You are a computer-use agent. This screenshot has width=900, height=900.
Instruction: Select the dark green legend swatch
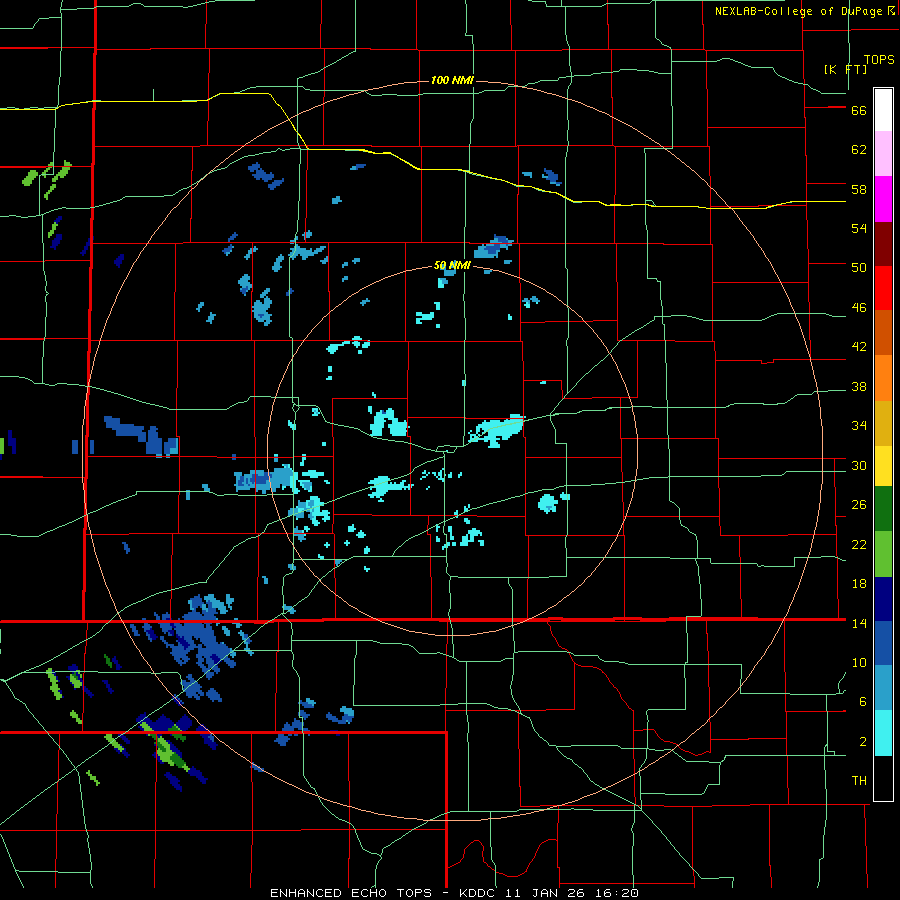point(883,509)
